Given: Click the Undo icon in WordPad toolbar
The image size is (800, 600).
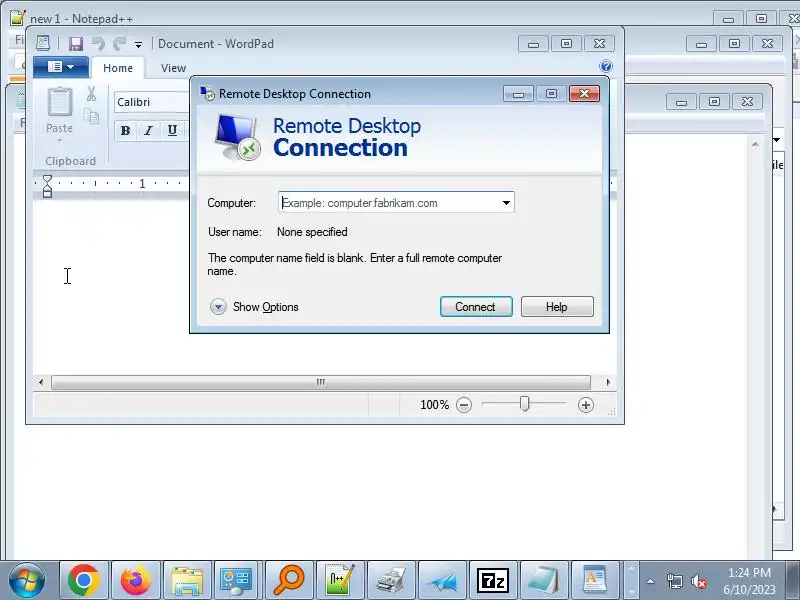Looking at the screenshot, I should [x=98, y=44].
